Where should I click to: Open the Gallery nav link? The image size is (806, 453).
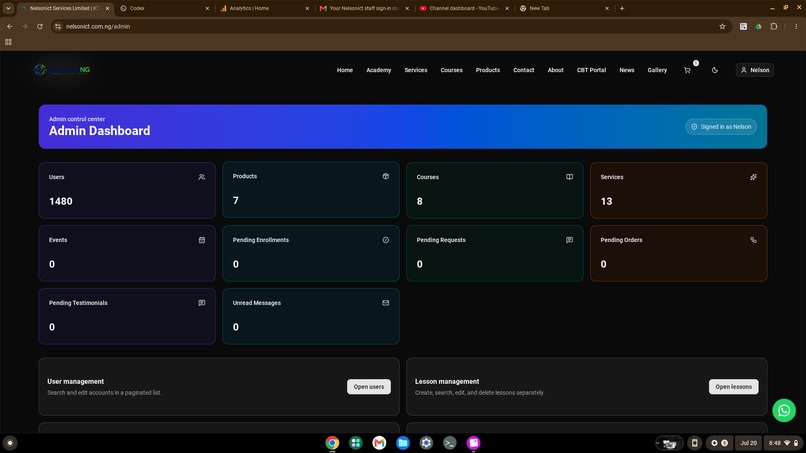[657, 70]
